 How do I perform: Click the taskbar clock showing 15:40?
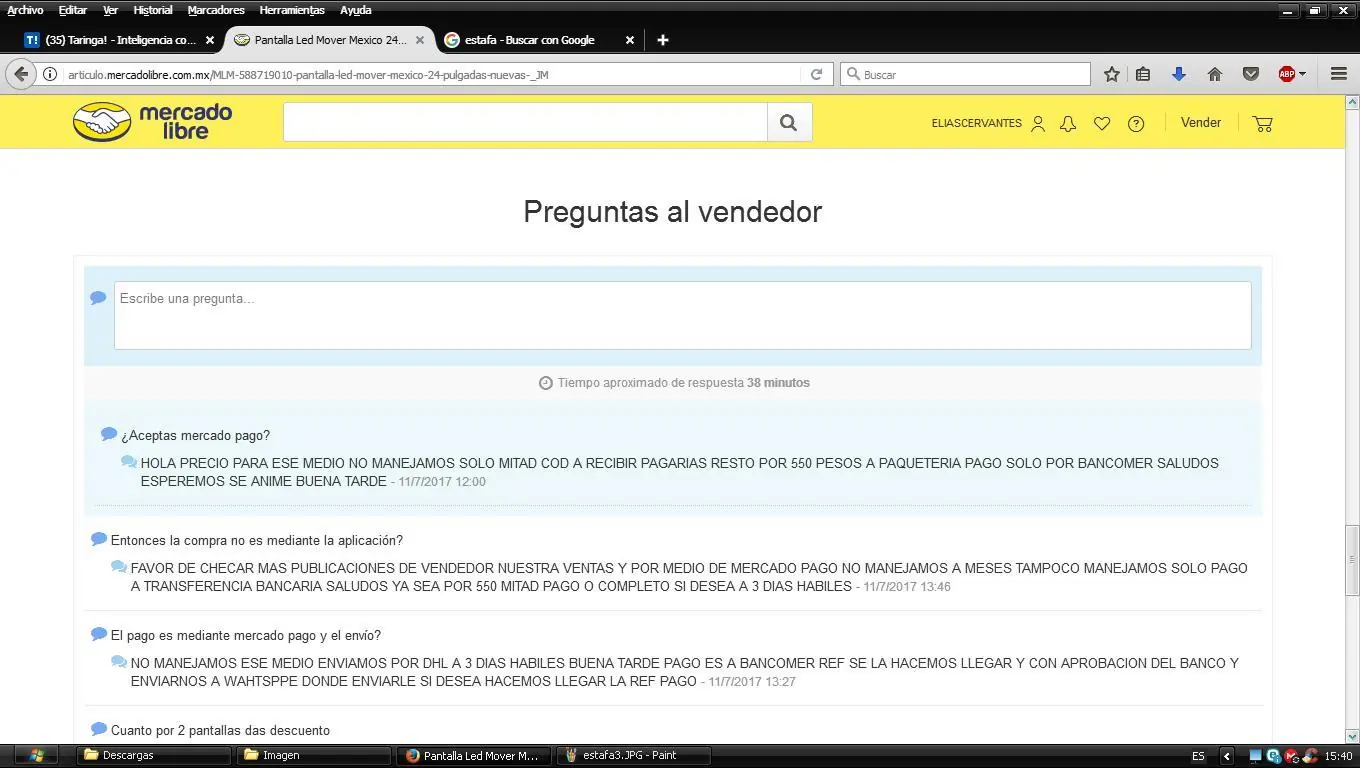pyautogui.click(x=1338, y=756)
